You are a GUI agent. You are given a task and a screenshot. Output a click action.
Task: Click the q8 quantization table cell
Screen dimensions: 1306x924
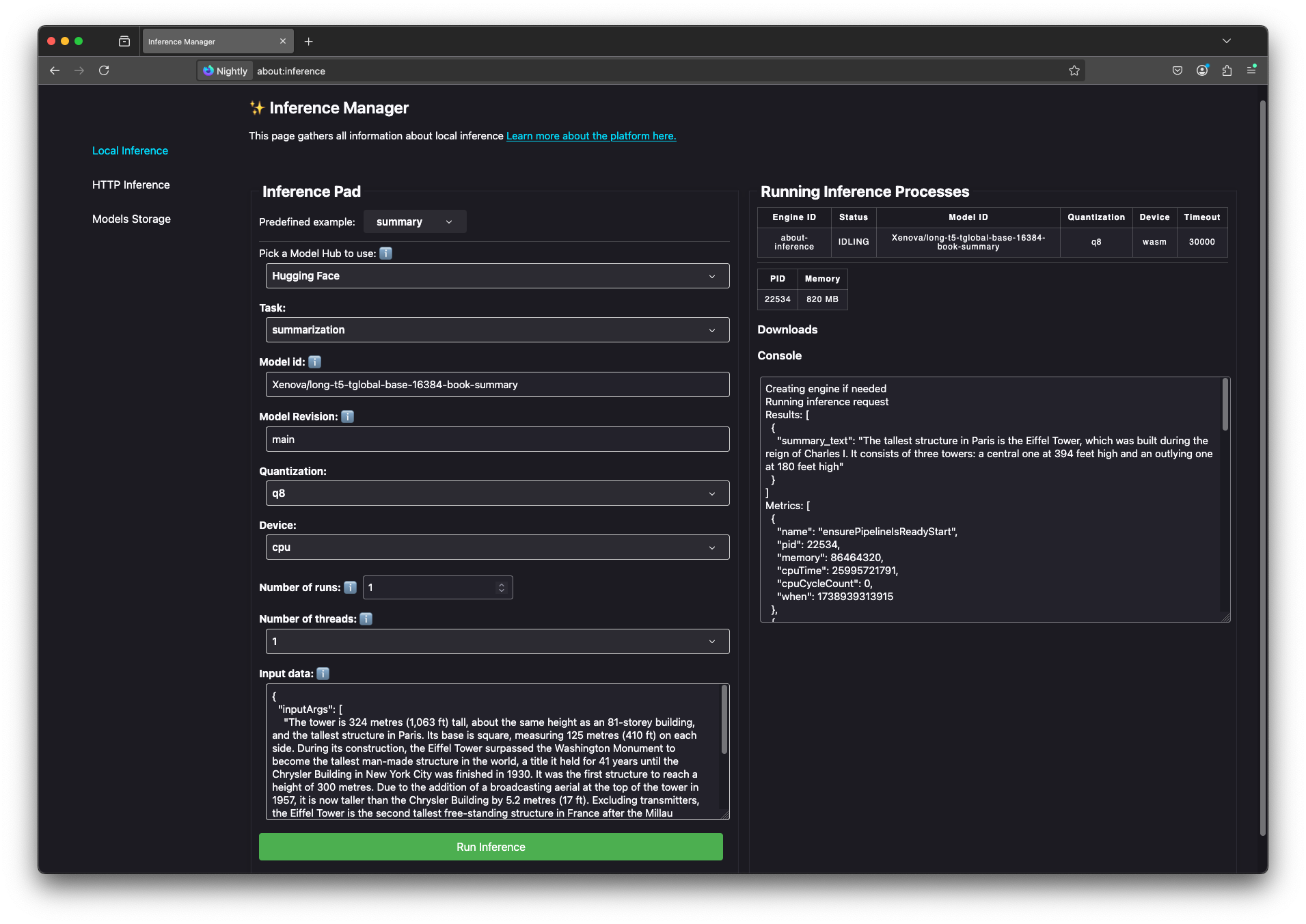(1096, 242)
